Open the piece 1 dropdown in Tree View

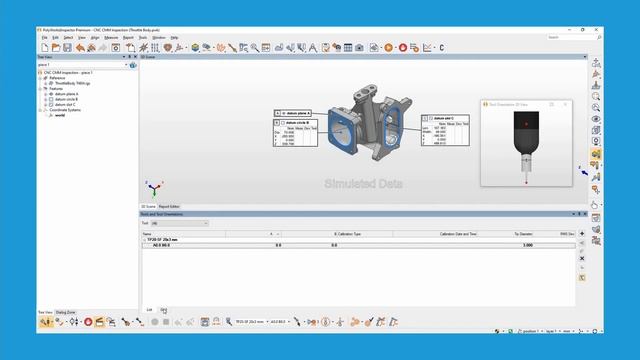coord(126,65)
